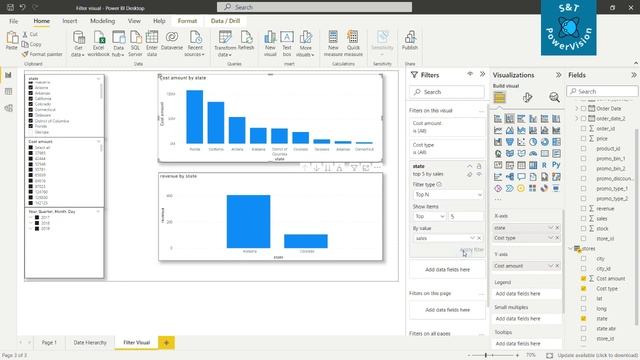This screenshot has height=360, width=640.
Task: Insert a New visual
Action: coord(270,44)
